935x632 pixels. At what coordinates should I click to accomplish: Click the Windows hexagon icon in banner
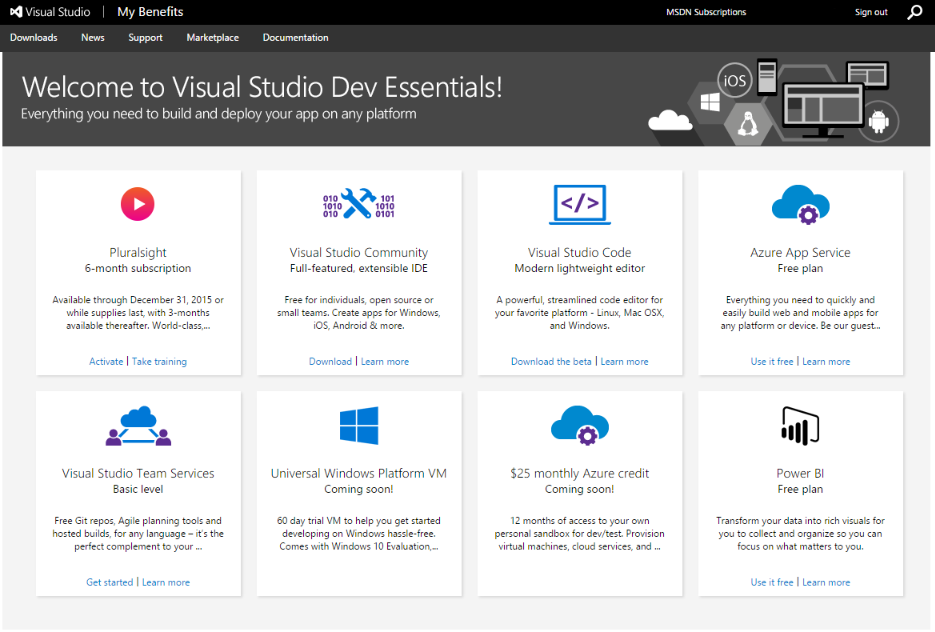710,103
